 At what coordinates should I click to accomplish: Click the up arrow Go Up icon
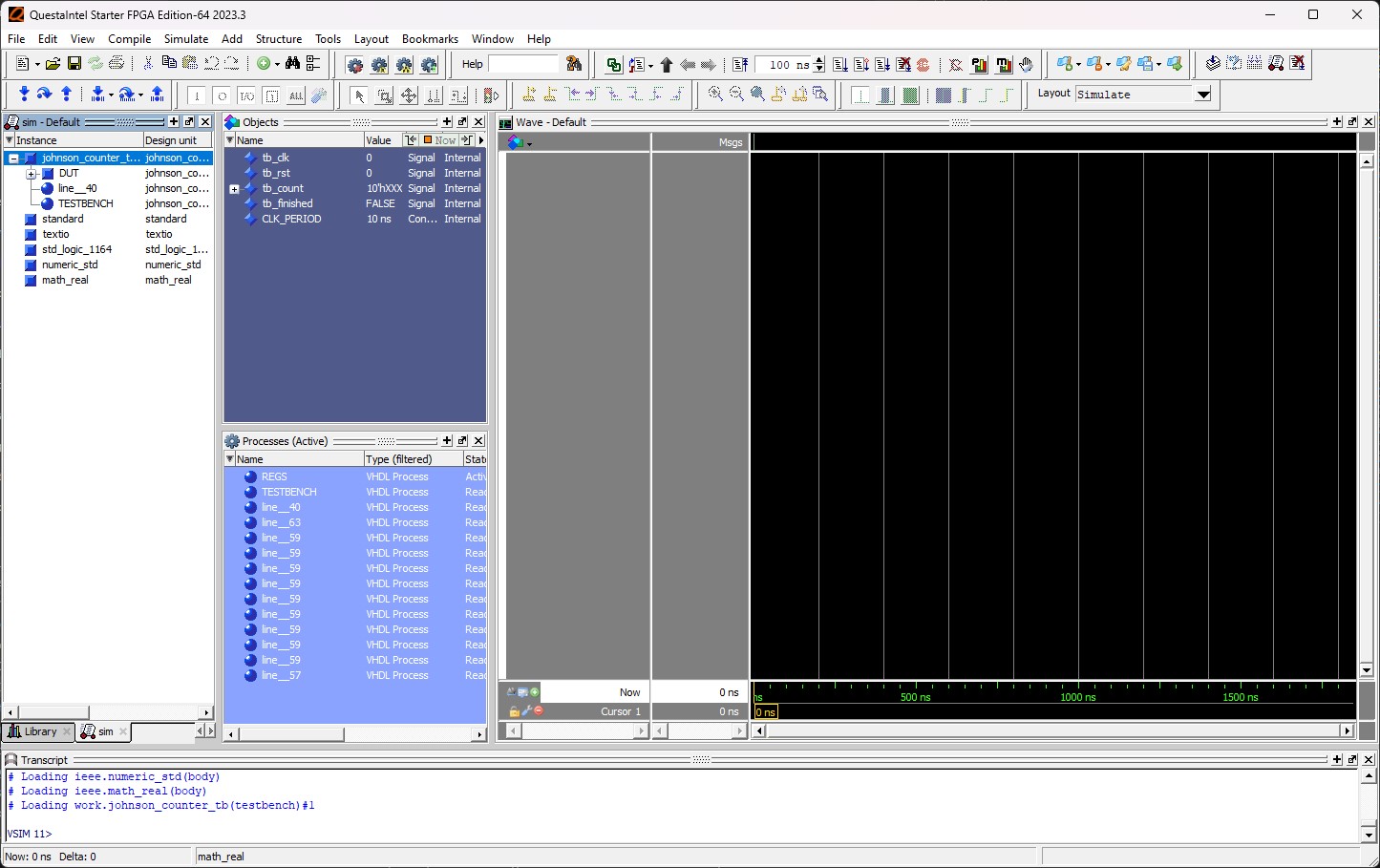(667, 65)
